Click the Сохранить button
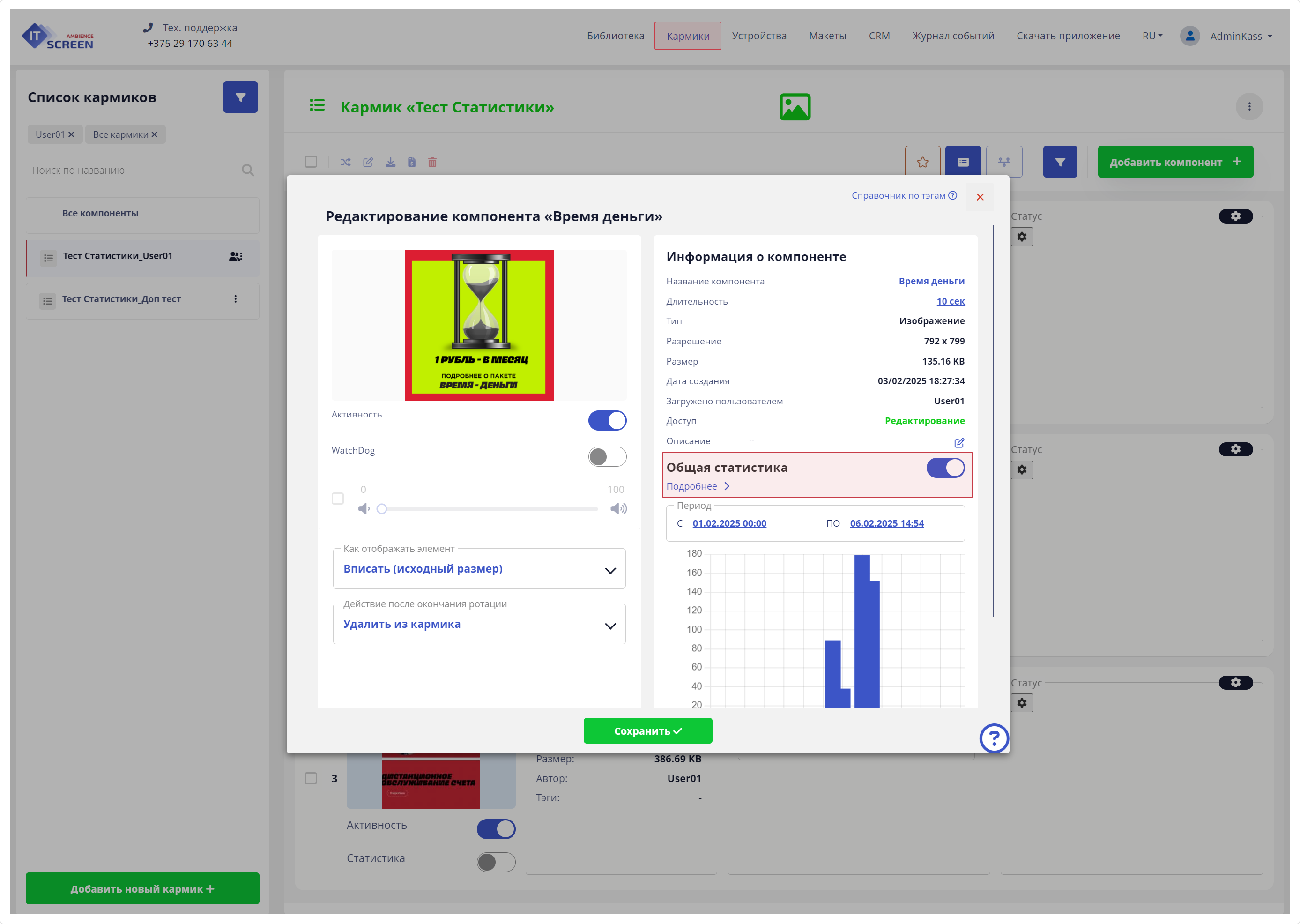 click(x=647, y=730)
